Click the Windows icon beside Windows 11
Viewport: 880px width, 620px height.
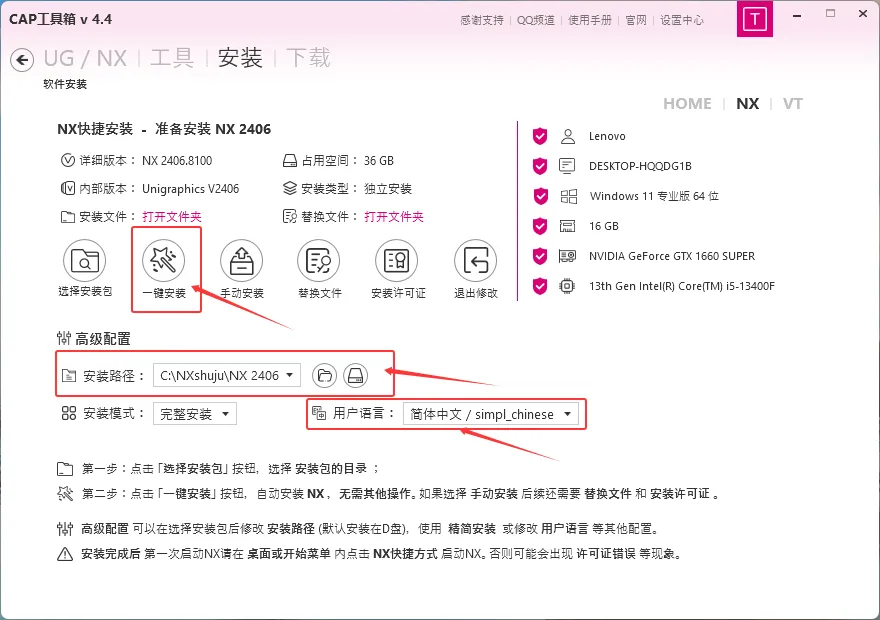point(569,196)
